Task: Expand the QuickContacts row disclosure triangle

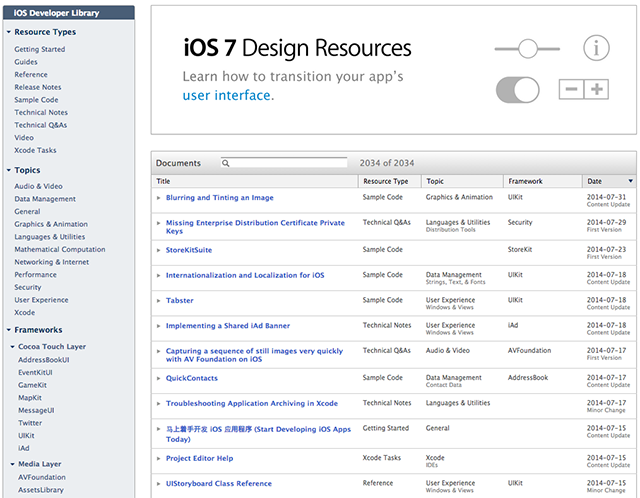Action: (x=158, y=378)
